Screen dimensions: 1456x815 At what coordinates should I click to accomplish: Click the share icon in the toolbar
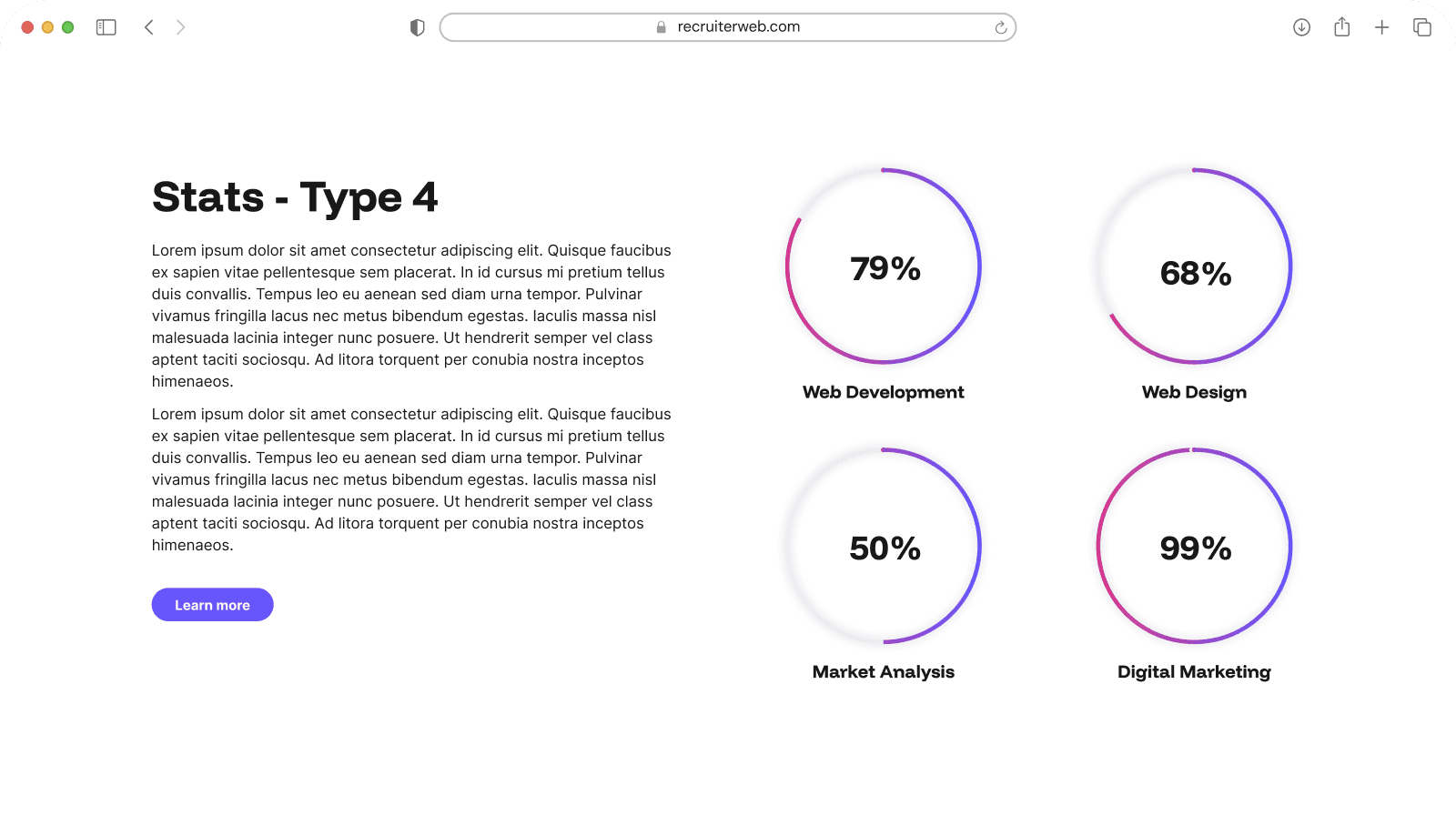click(1340, 26)
